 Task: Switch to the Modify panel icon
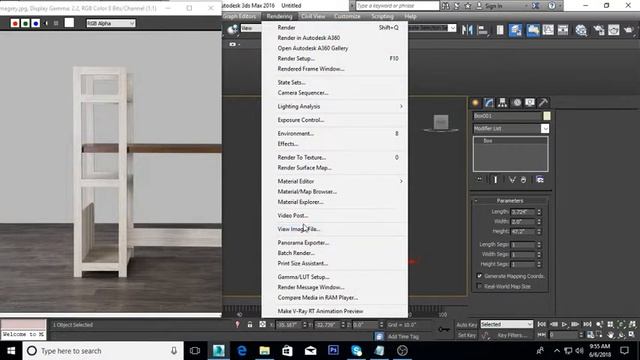click(489, 102)
